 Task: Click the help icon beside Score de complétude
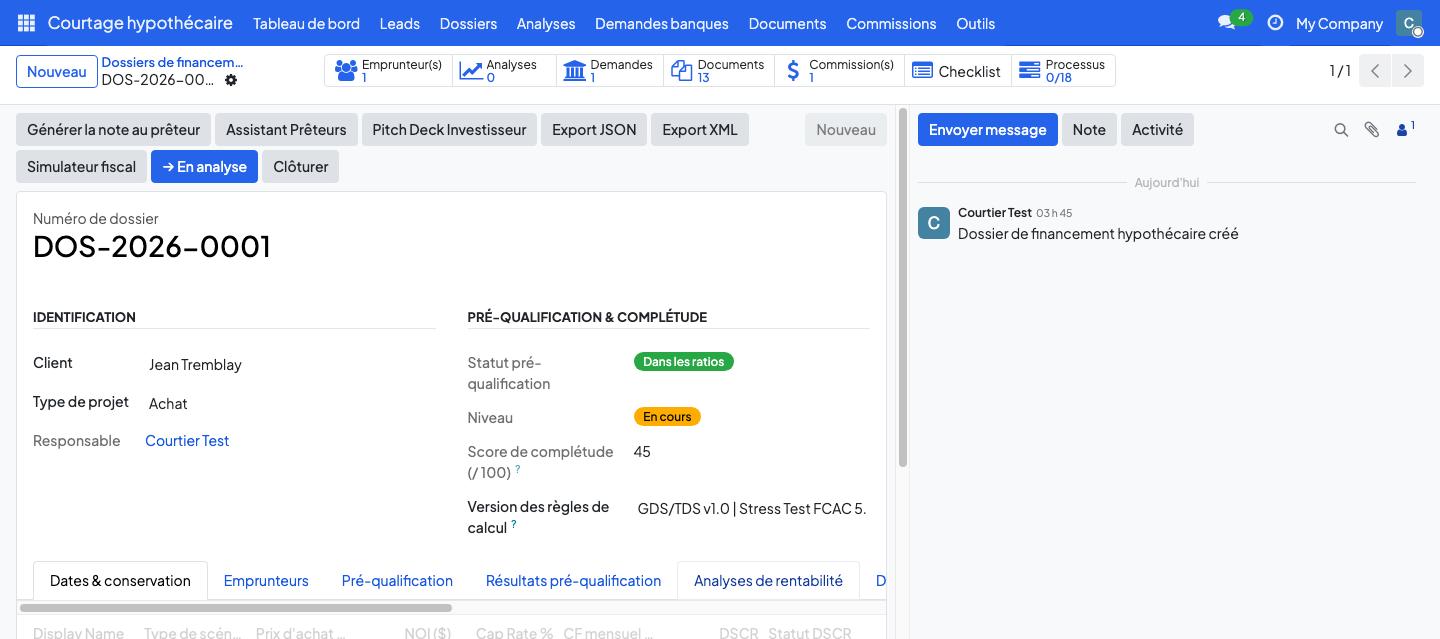pos(518,469)
